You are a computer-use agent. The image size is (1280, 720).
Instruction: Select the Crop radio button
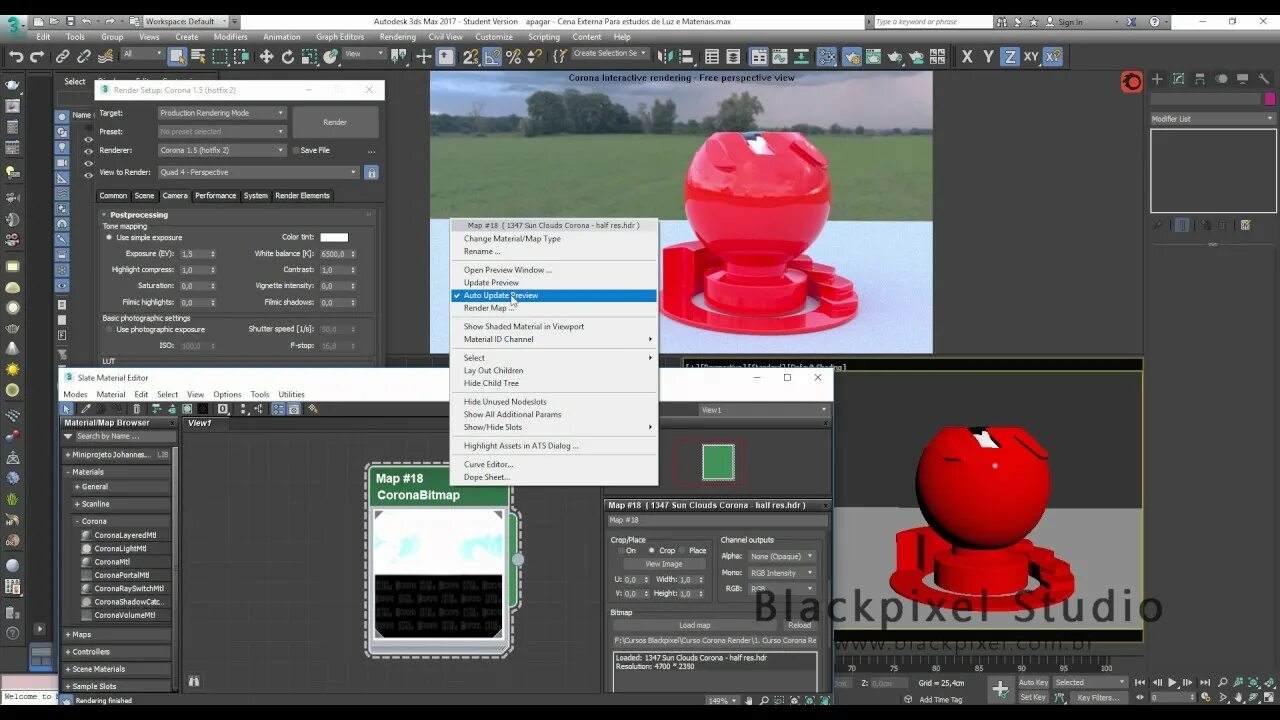click(x=651, y=551)
